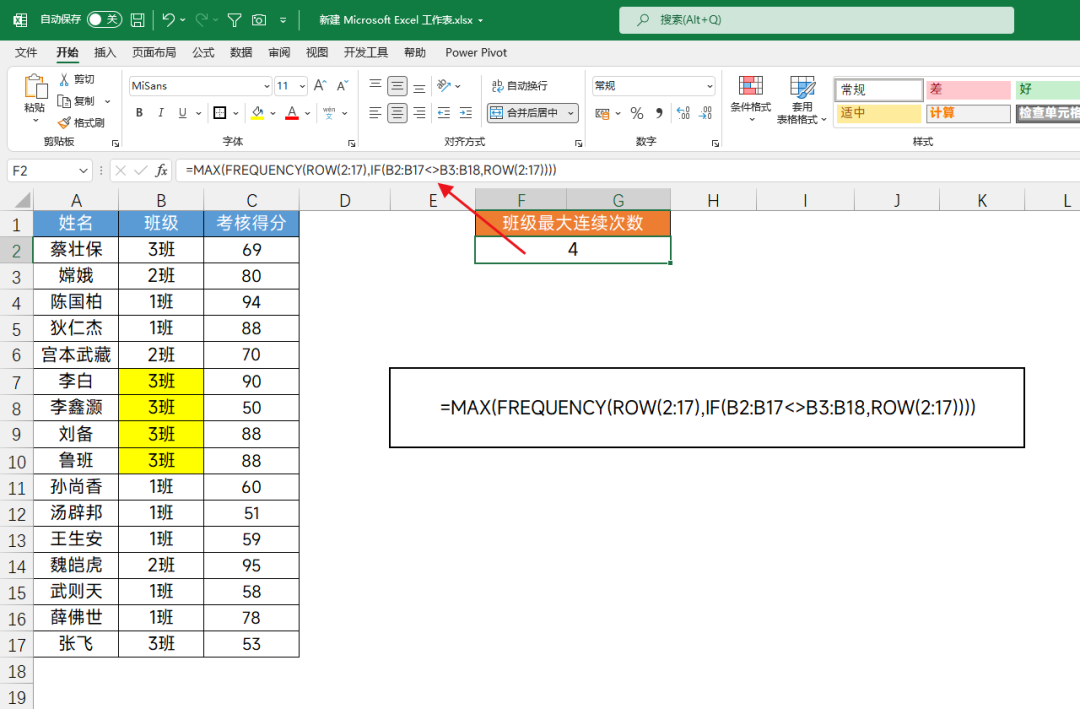
Task: Click the Percent Style icon
Action: tap(636, 113)
